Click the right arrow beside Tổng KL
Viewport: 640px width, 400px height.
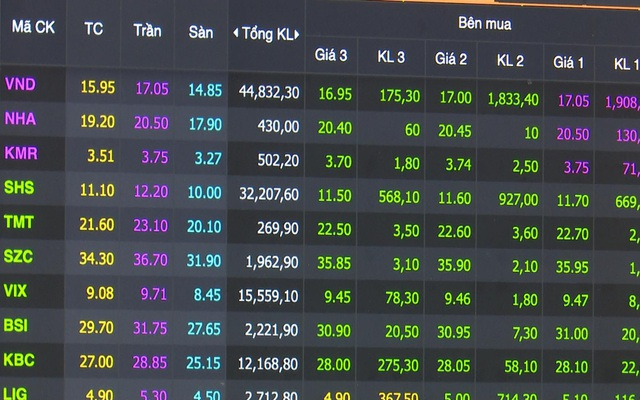click(297, 35)
